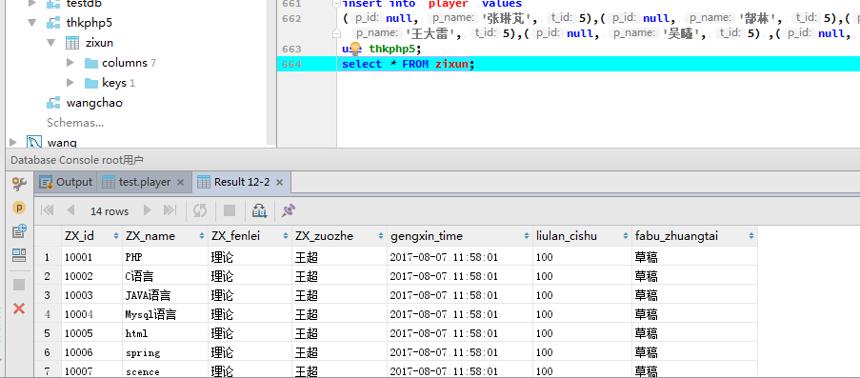Click the red X close icon in sidebar
Image resolution: width=860 pixels, height=378 pixels.
point(19,308)
